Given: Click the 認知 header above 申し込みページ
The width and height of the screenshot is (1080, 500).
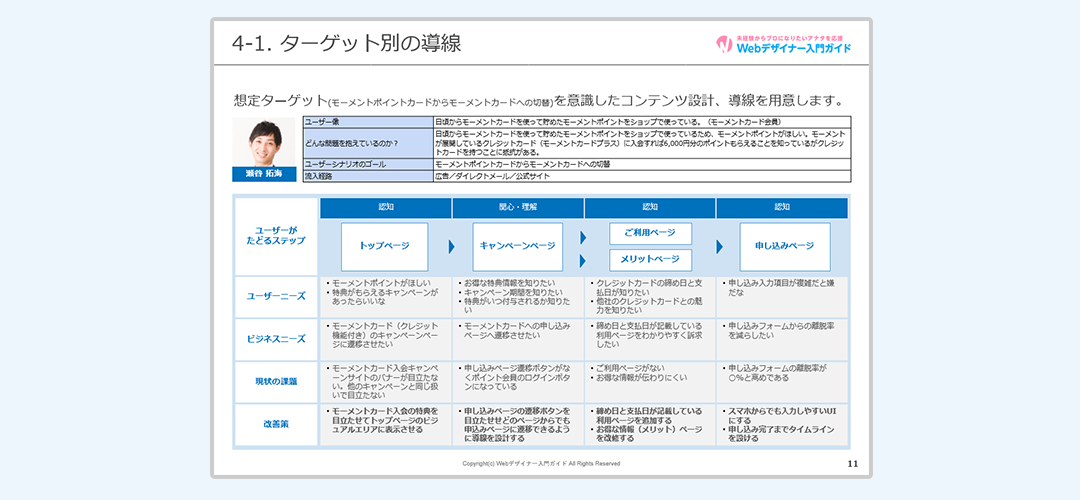Looking at the screenshot, I should 782,208.
